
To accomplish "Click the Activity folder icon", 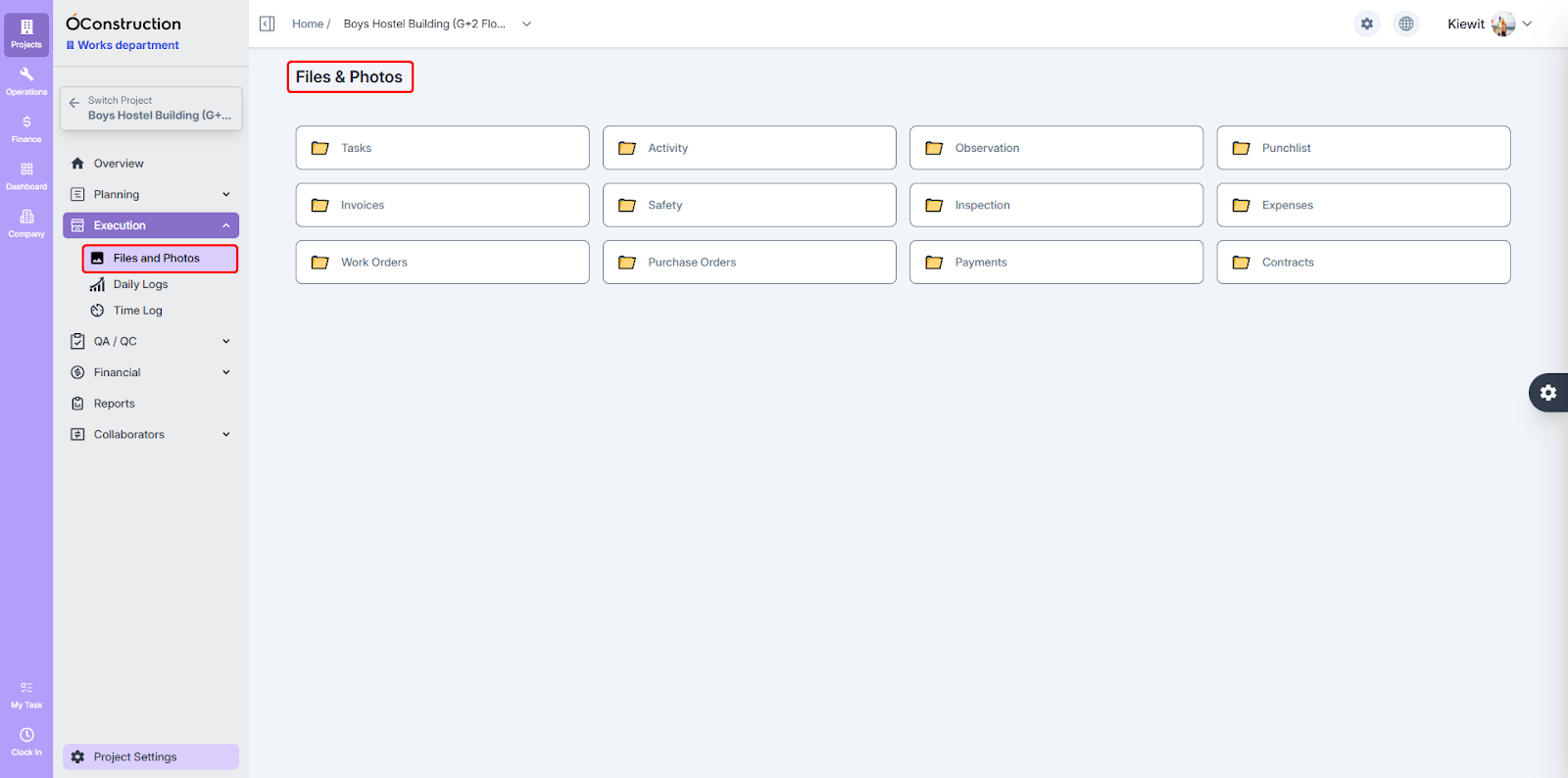I will tap(627, 148).
